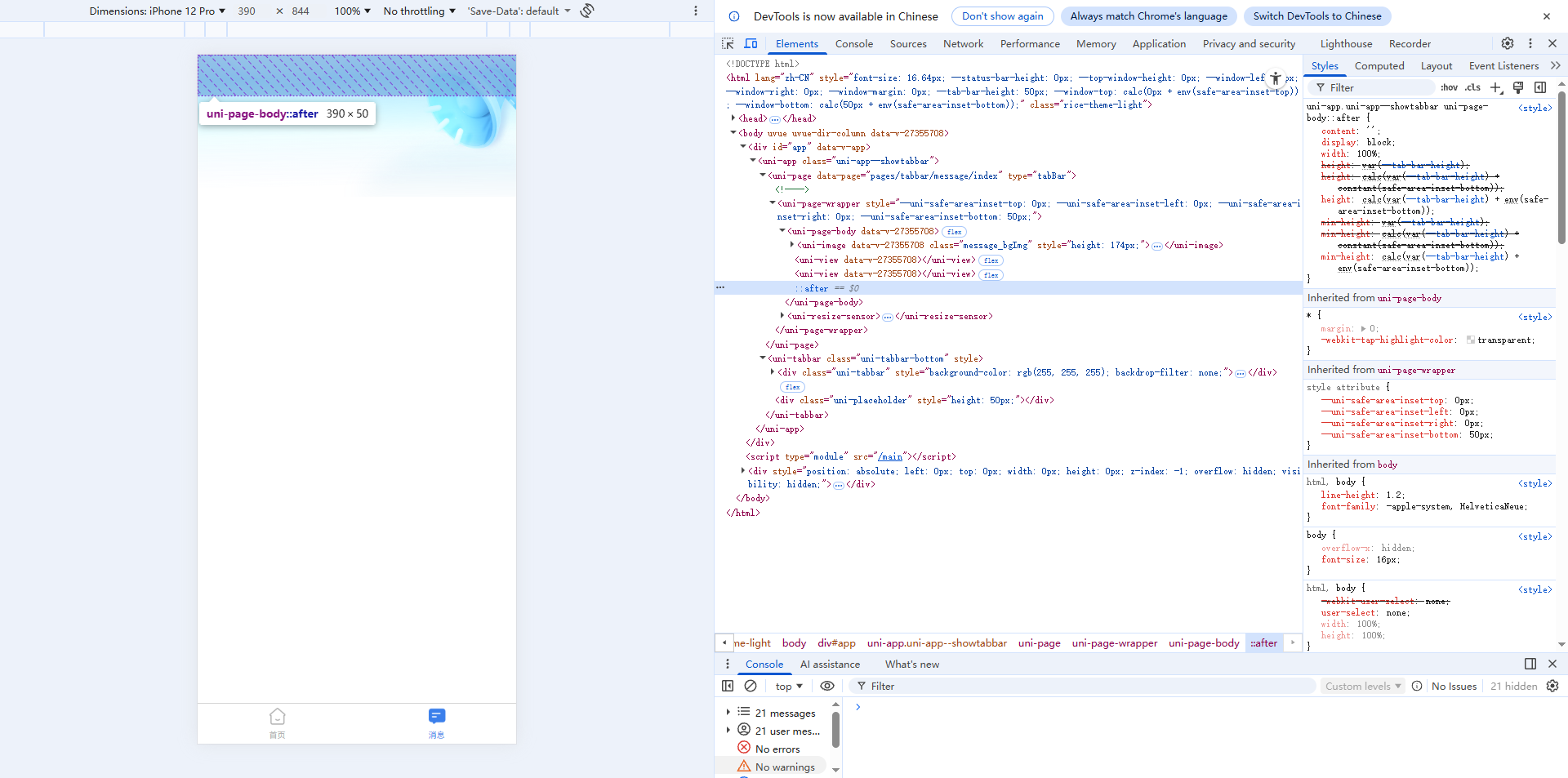Tap the message tab icon in the phone preview

click(x=437, y=718)
